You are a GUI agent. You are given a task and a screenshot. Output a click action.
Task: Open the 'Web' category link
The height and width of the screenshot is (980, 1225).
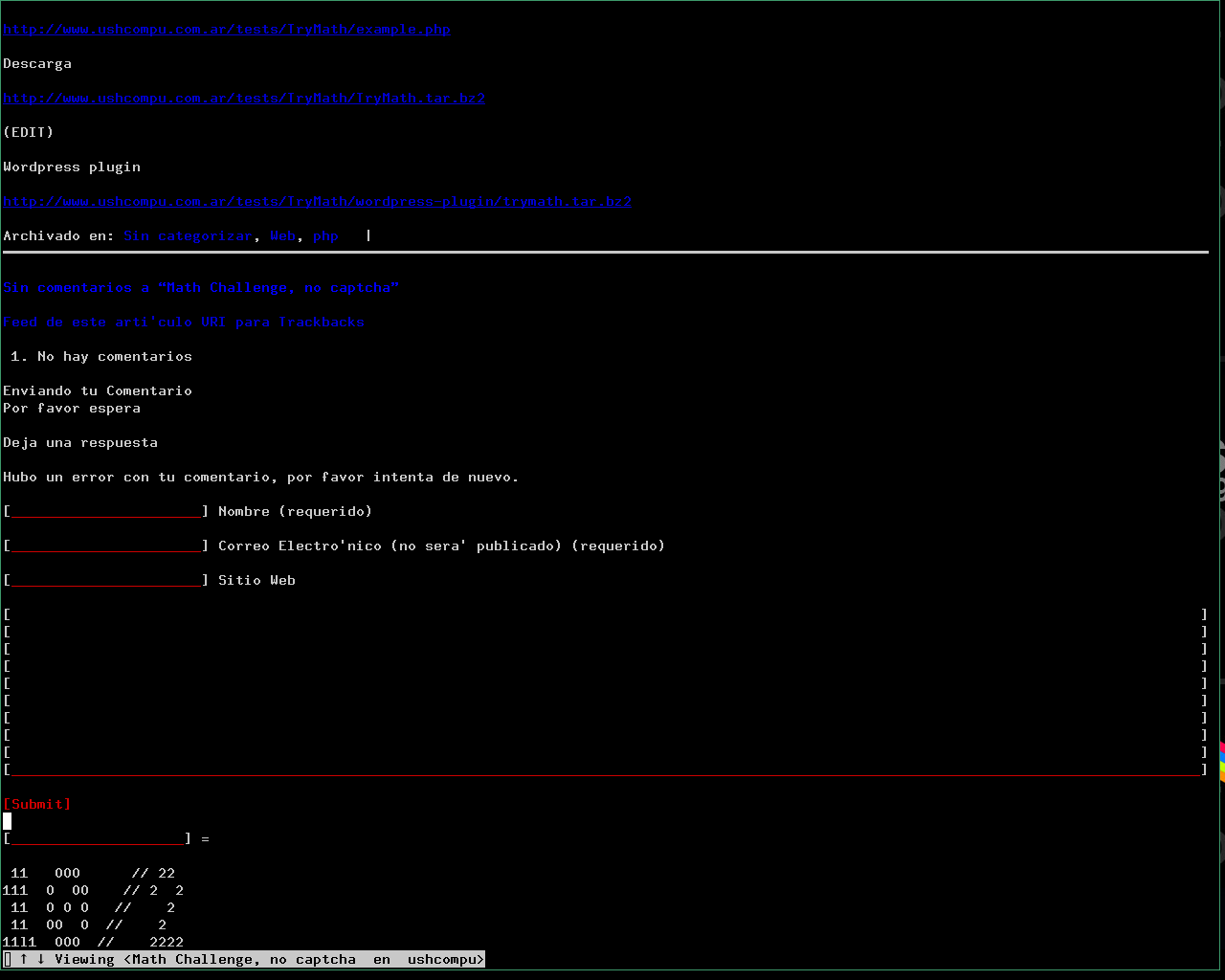point(282,236)
